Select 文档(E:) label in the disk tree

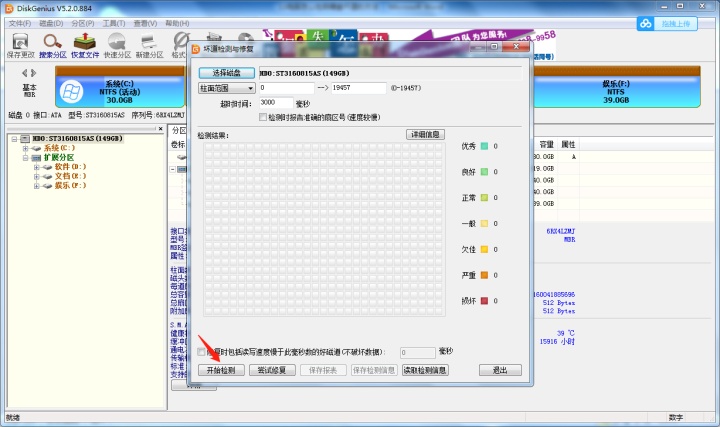click(70, 176)
